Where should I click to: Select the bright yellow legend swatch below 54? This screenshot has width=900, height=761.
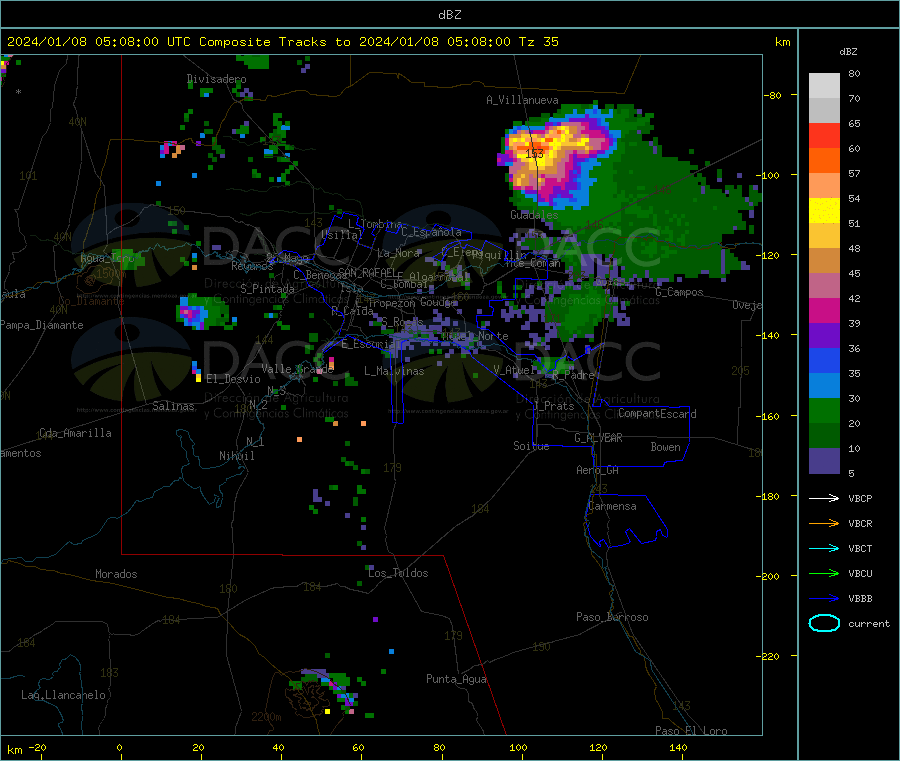tap(824, 211)
